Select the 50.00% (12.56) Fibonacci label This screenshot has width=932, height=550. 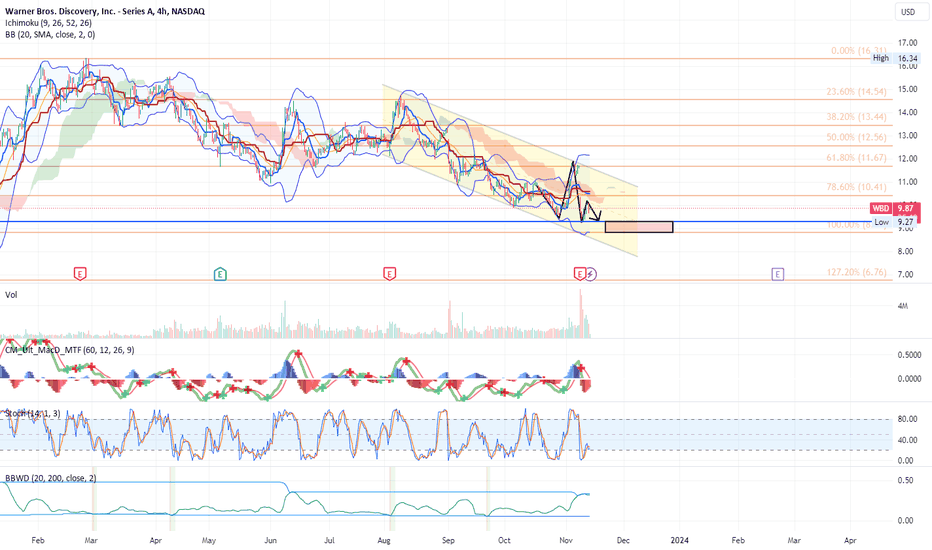coord(856,137)
